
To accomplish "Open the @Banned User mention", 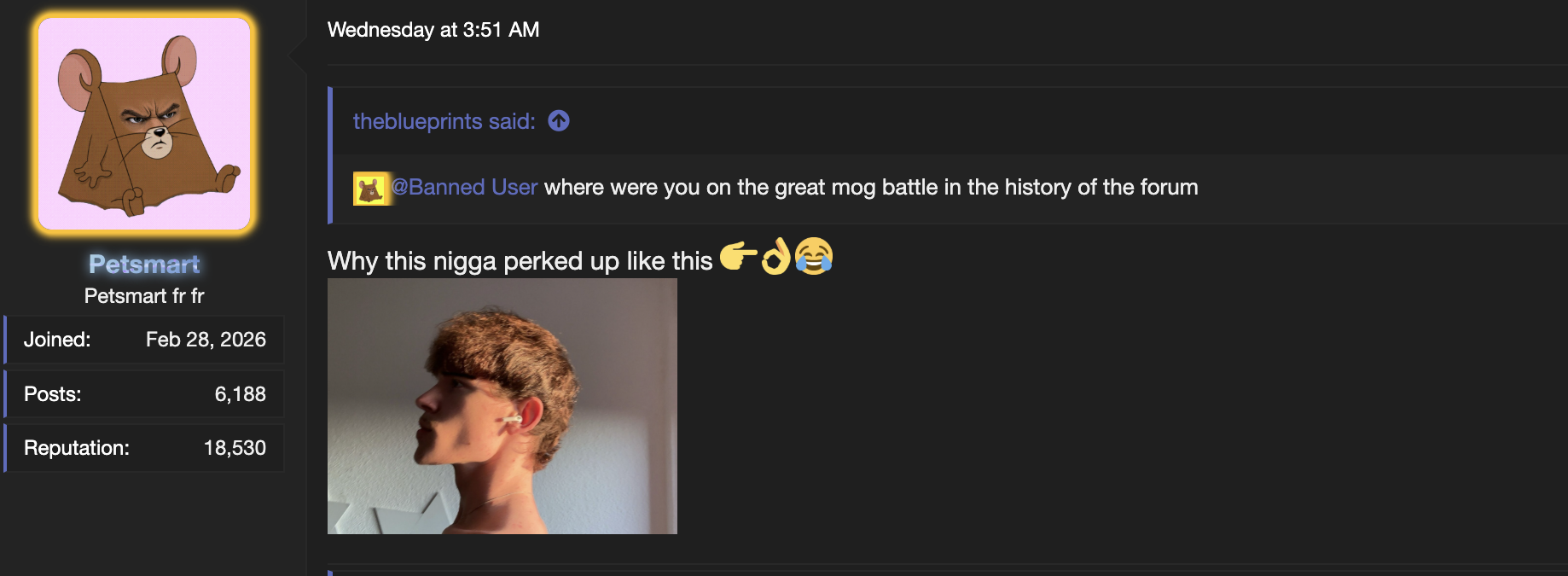I will pos(464,187).
